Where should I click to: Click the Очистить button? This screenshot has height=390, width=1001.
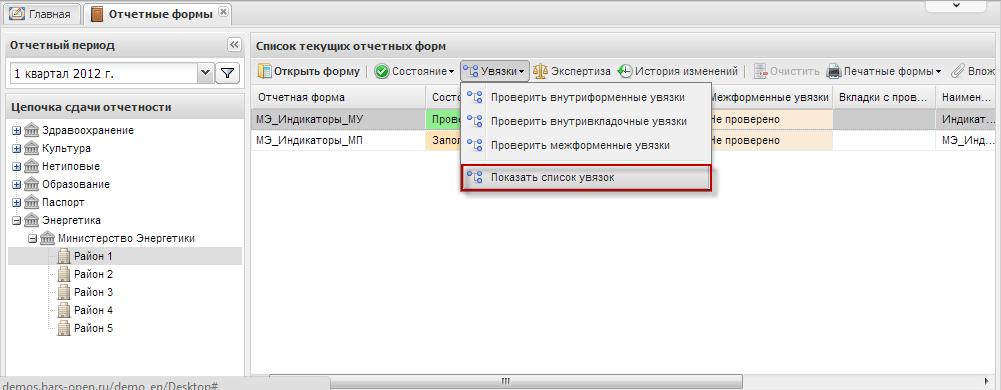[x=786, y=71]
